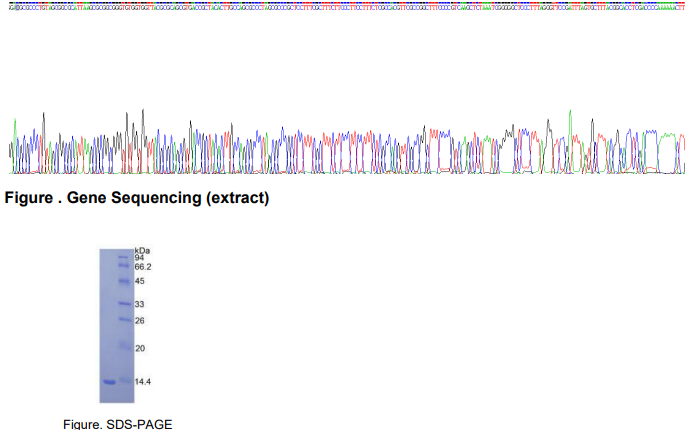Image resolution: width=692 pixels, height=430 pixels.
Task: Click the '94' marker label
Action: tap(139, 257)
